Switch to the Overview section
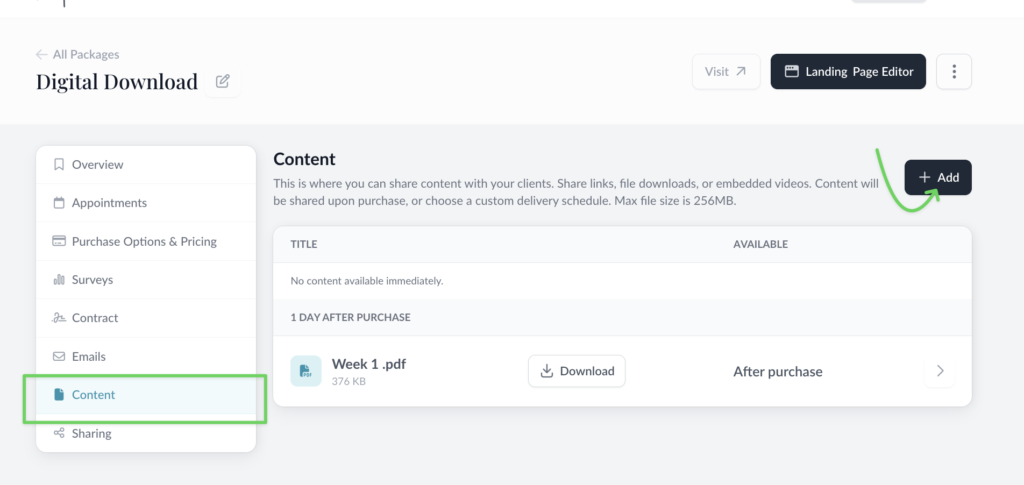Image resolution: width=1024 pixels, height=485 pixels. point(97,165)
